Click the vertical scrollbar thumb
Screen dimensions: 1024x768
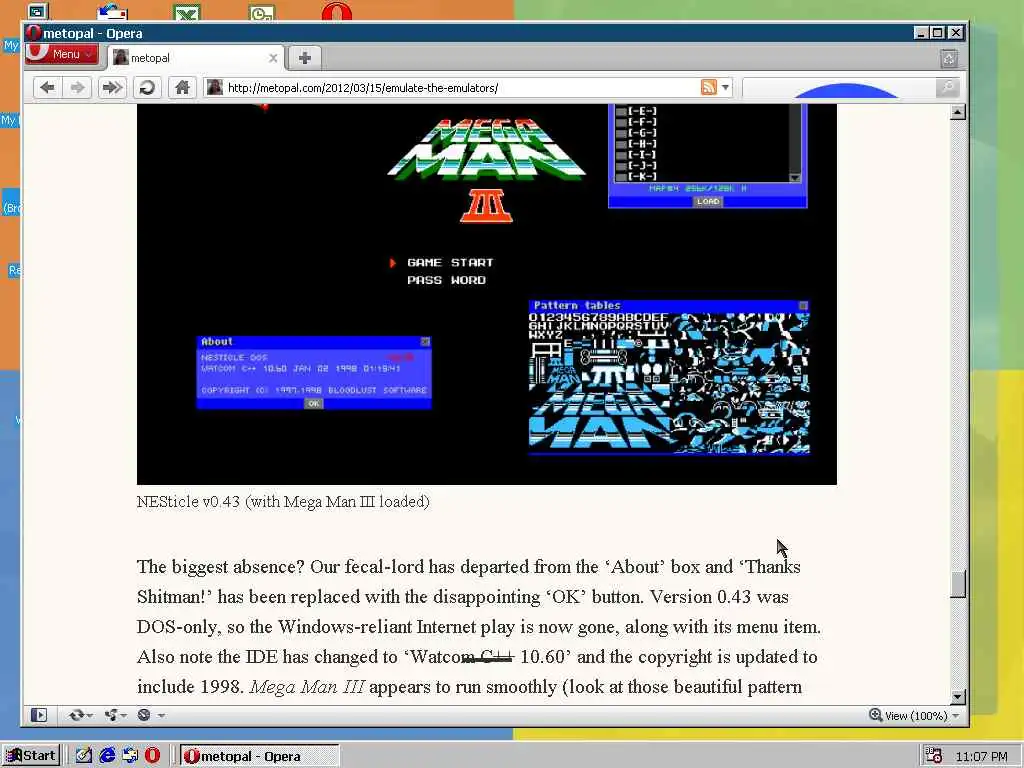click(x=957, y=584)
